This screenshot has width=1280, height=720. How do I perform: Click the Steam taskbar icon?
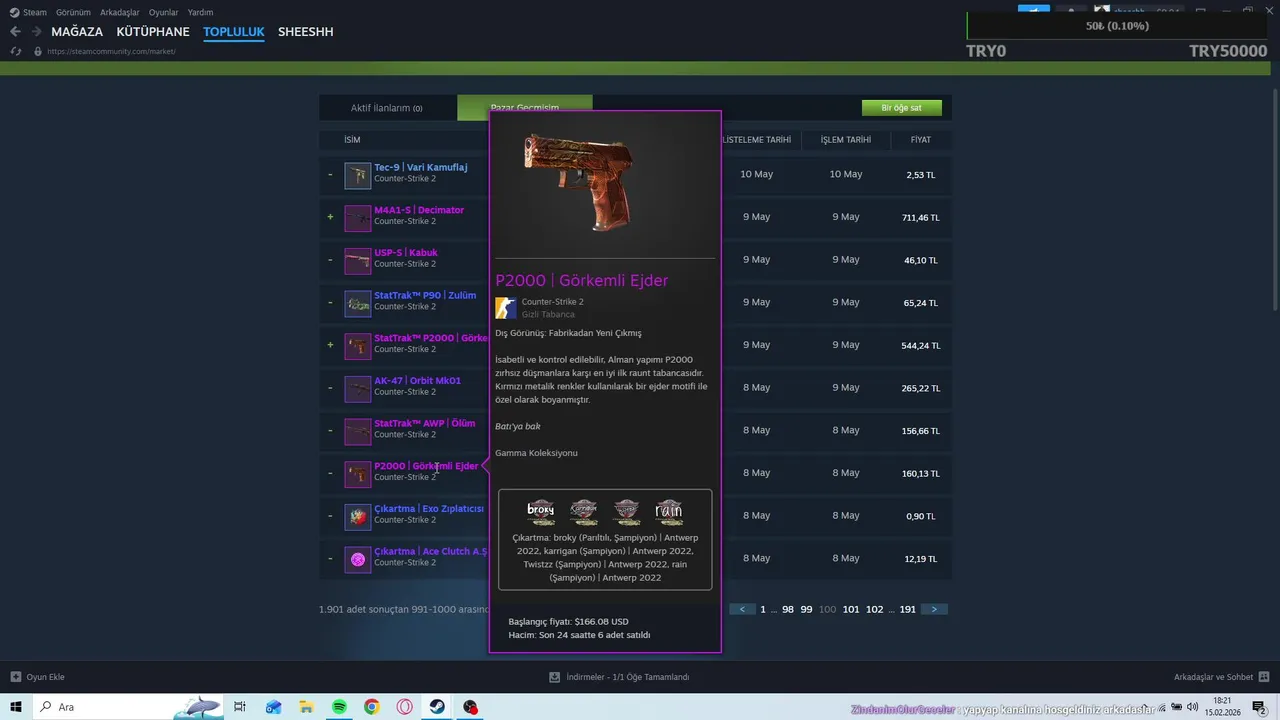(437, 707)
